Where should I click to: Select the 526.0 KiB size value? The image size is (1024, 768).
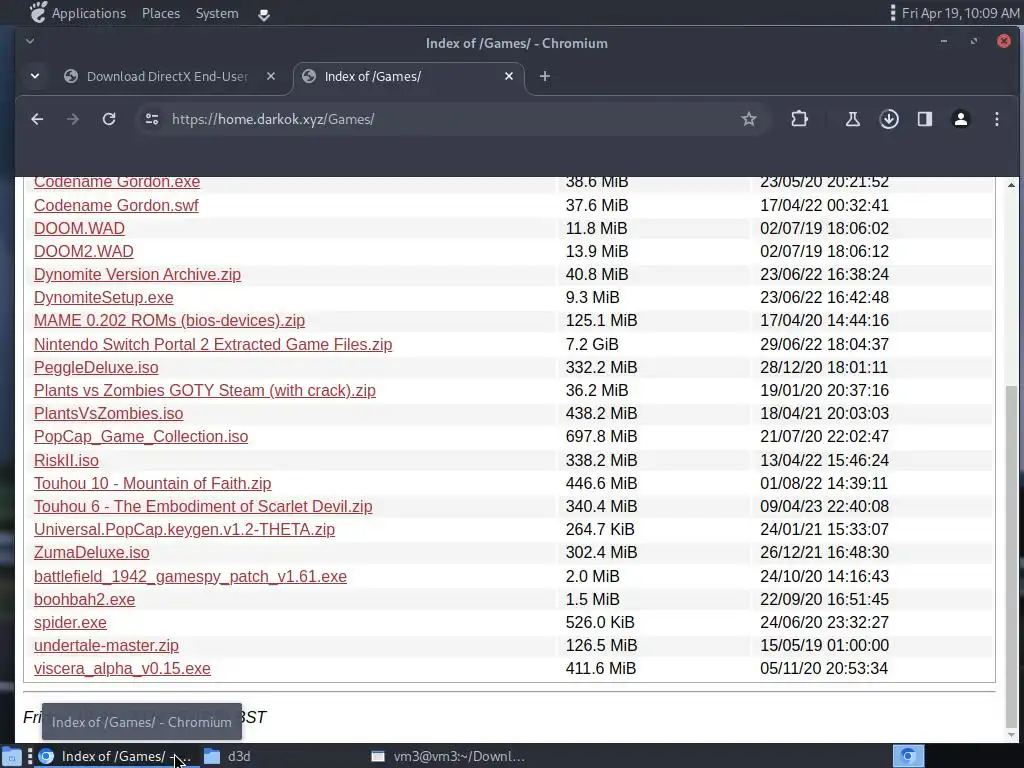600,622
